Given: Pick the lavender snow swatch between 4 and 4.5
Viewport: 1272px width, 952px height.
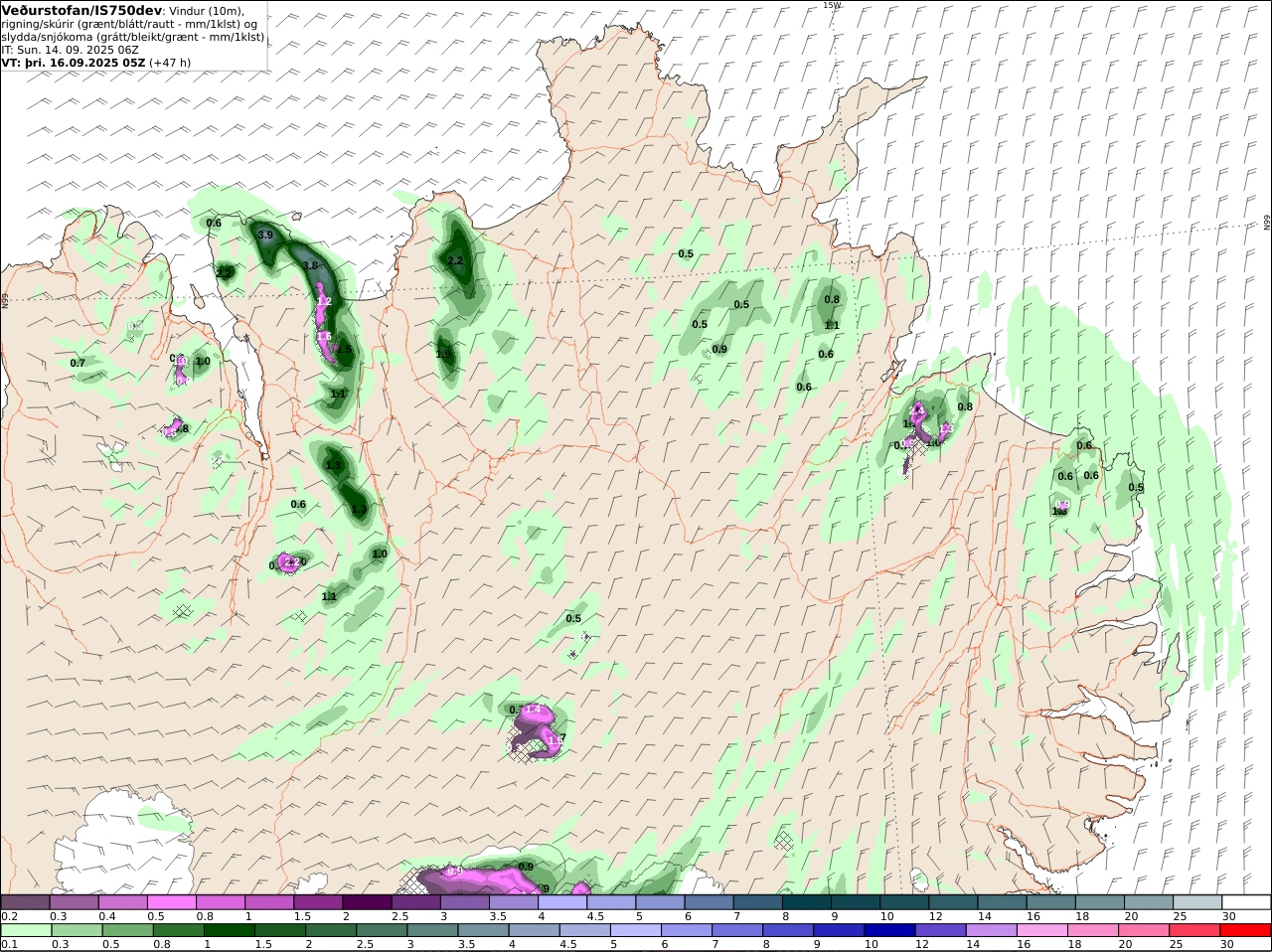Looking at the screenshot, I should (562, 902).
